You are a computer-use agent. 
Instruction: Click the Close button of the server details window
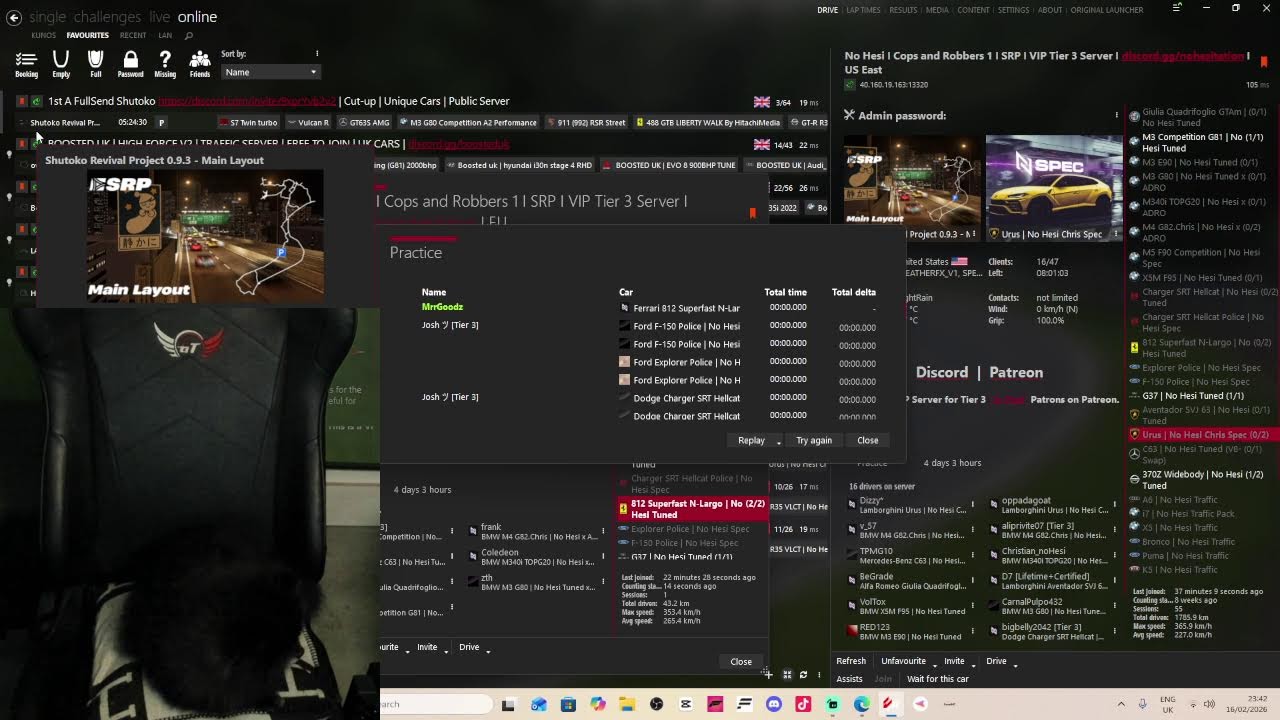click(741, 662)
